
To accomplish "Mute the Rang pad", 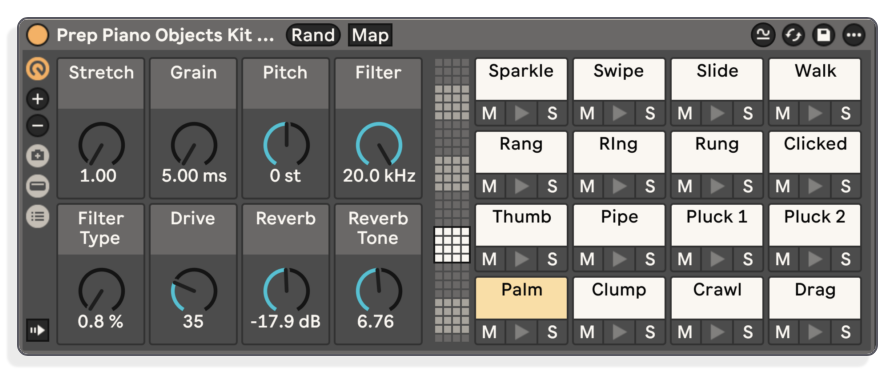I will click(490, 186).
